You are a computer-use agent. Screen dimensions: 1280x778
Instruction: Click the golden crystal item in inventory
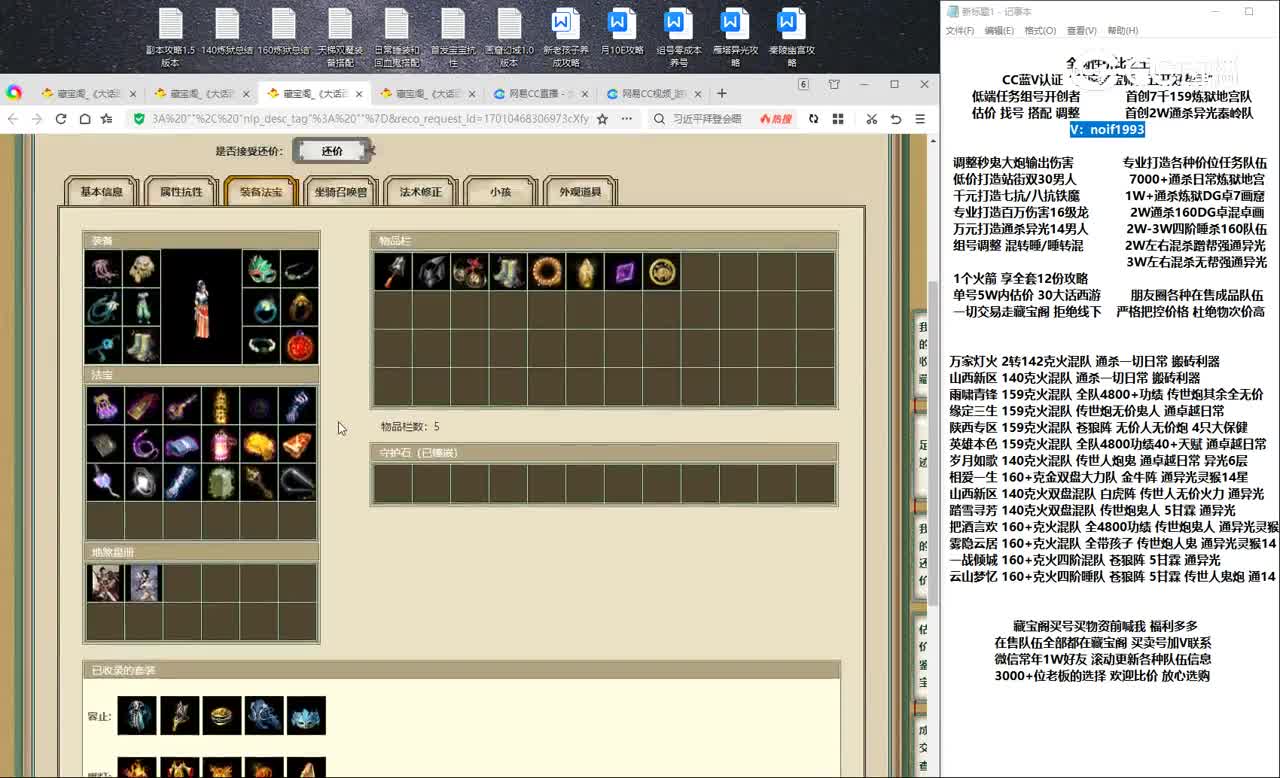[x=585, y=272]
